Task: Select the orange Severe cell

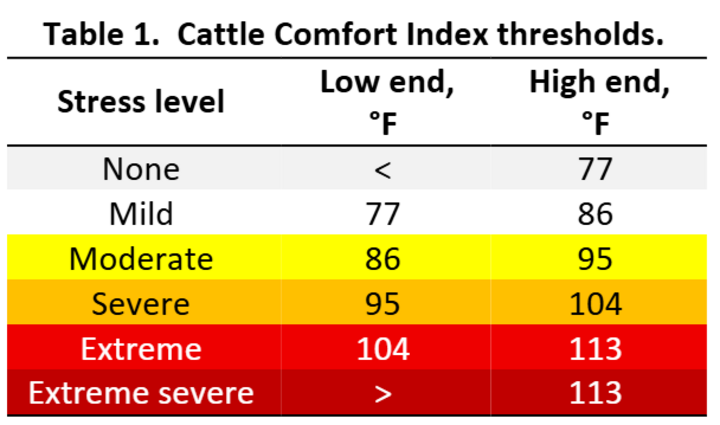Action: [141, 304]
